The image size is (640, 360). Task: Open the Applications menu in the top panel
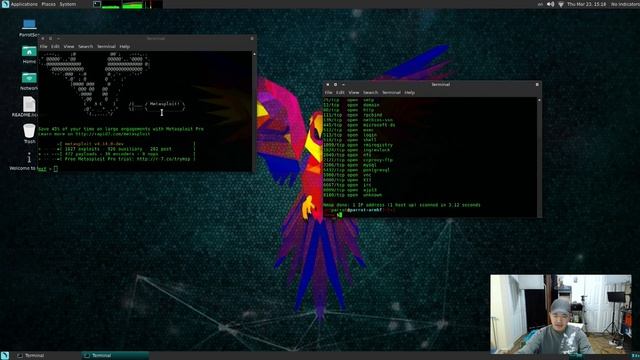(x=24, y=4)
